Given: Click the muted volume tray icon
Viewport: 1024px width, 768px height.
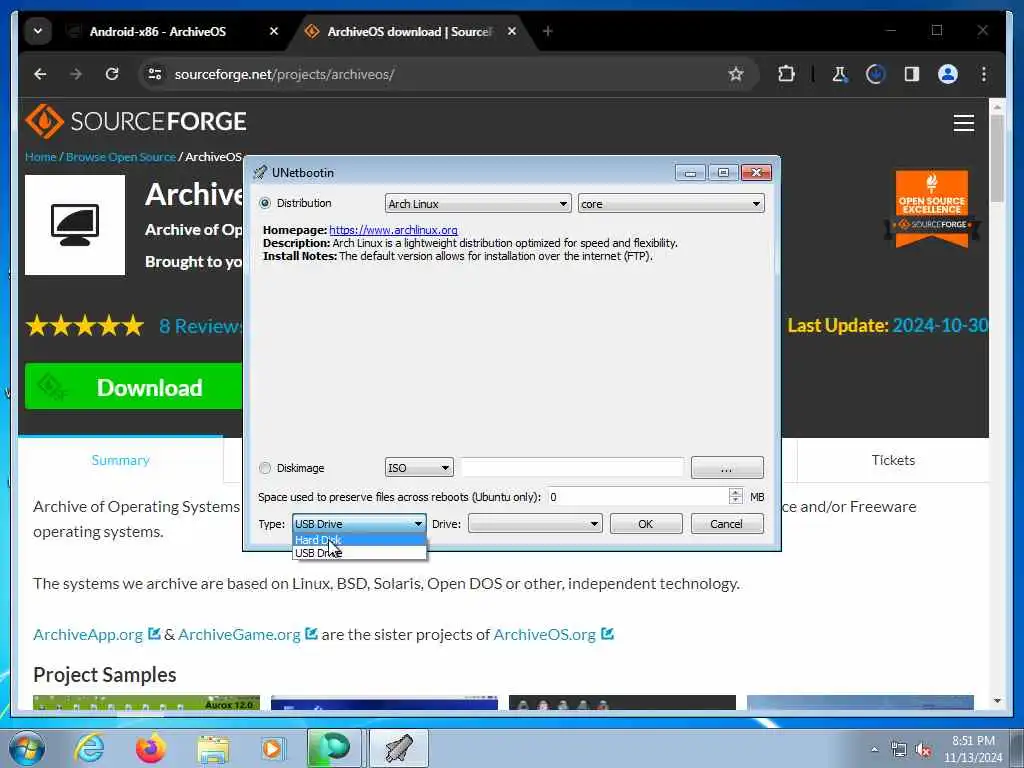Looking at the screenshot, I should point(923,750).
